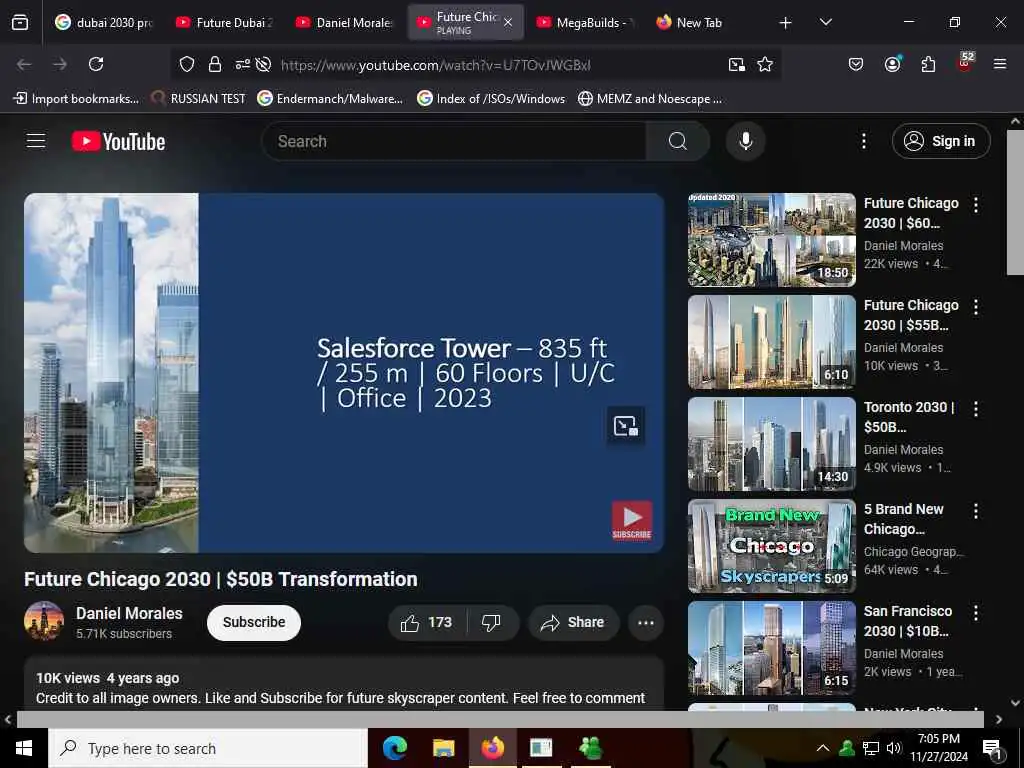Image resolution: width=1024 pixels, height=768 pixels.
Task: Open the Firefox account icon
Action: click(892, 64)
